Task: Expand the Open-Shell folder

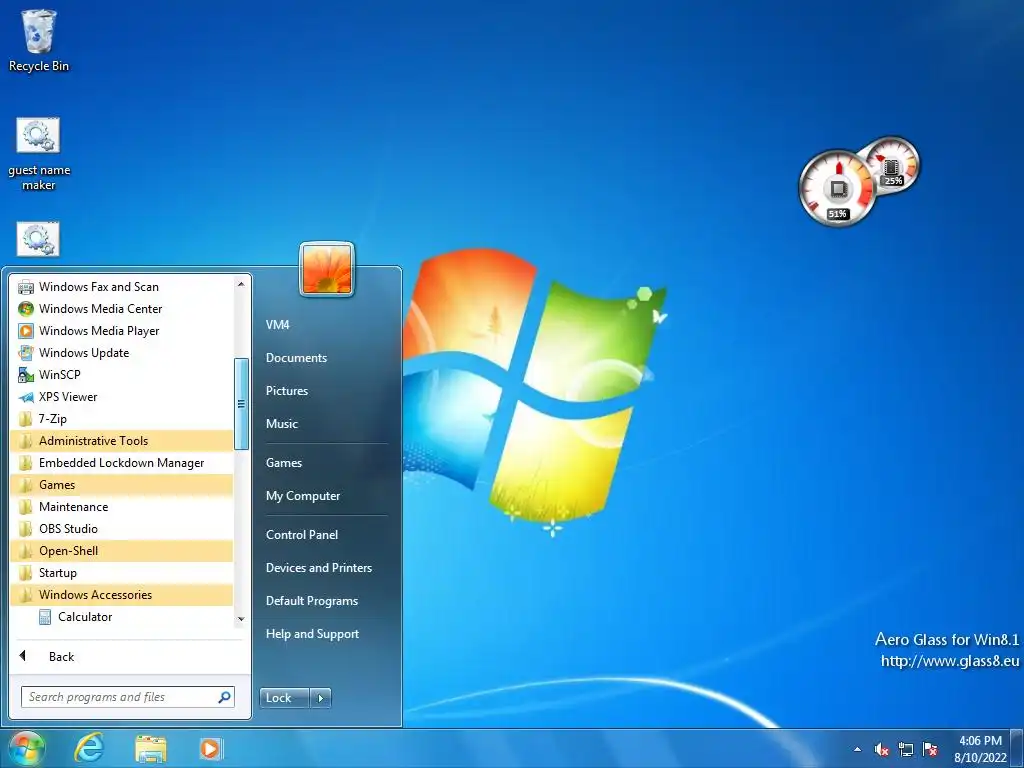Action: [122, 551]
